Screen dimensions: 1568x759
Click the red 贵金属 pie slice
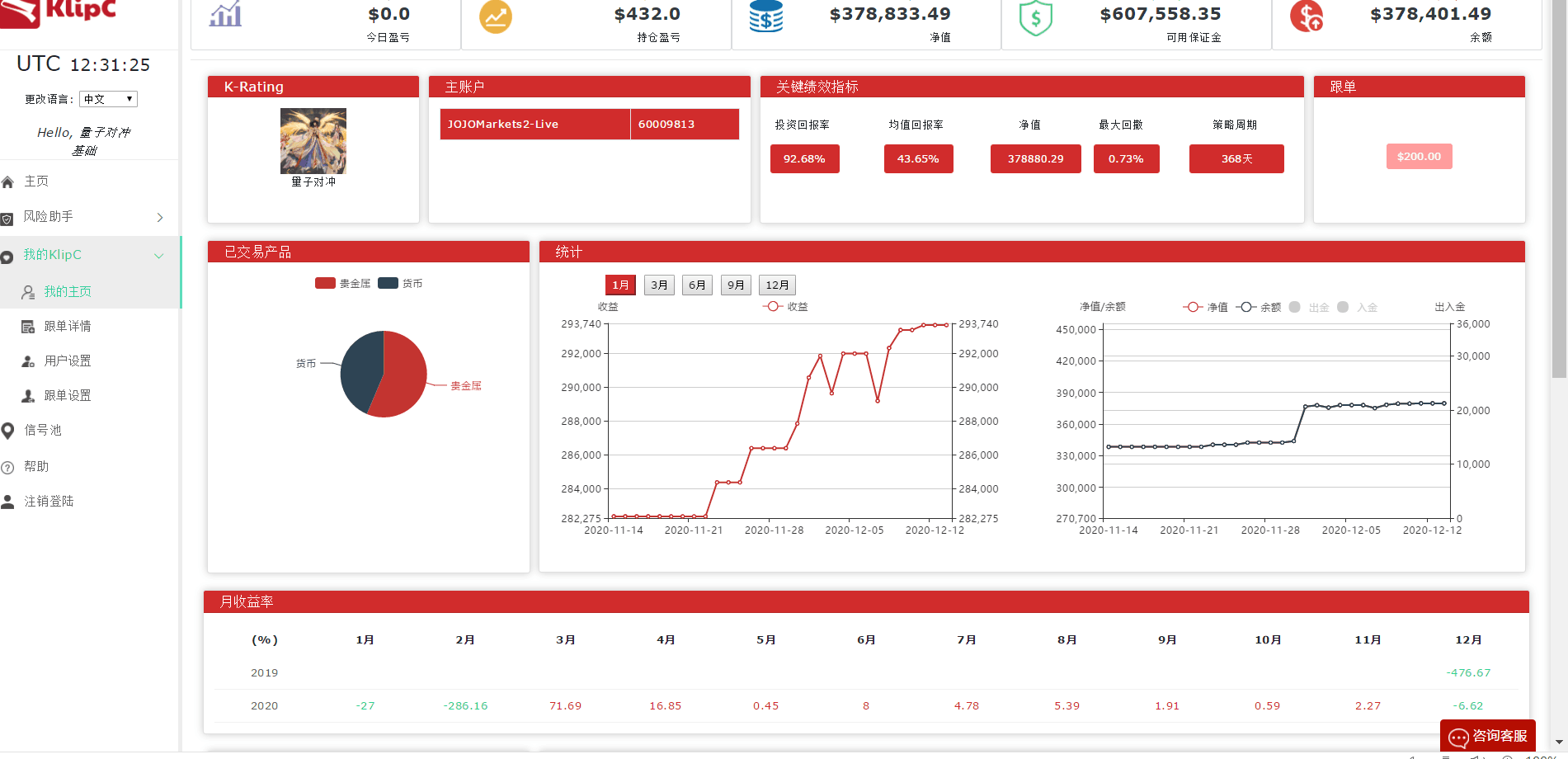click(402, 374)
